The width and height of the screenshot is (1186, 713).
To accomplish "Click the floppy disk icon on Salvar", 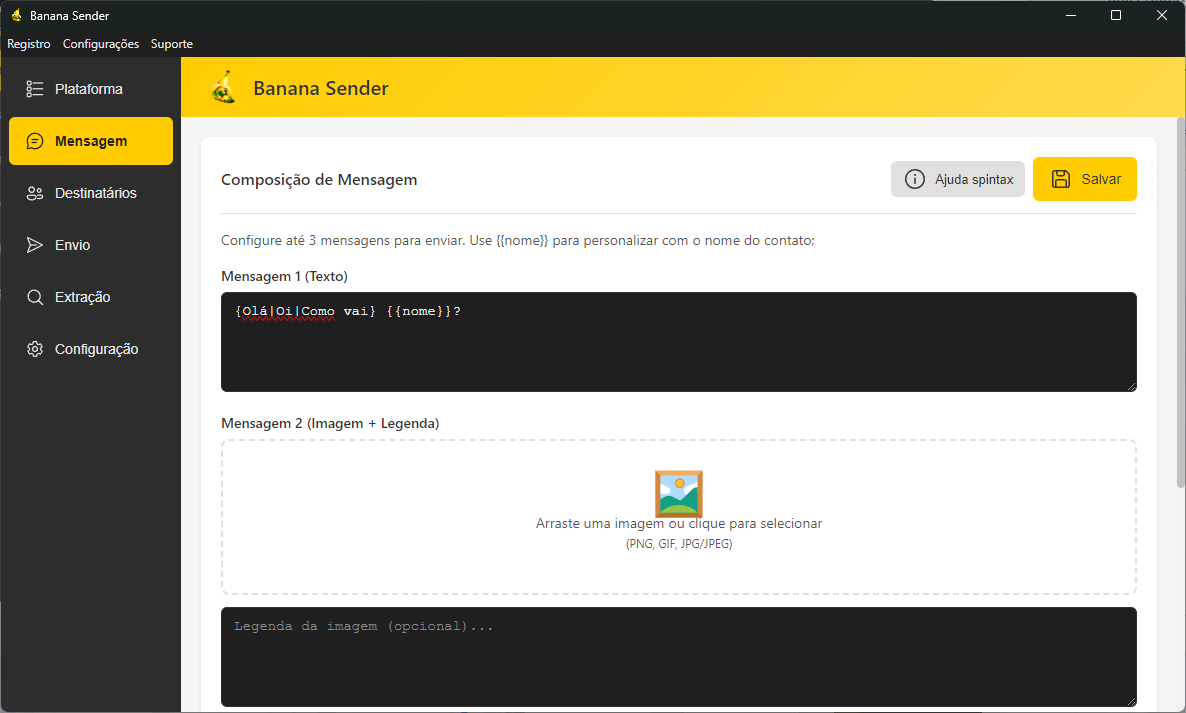I will 1060,179.
